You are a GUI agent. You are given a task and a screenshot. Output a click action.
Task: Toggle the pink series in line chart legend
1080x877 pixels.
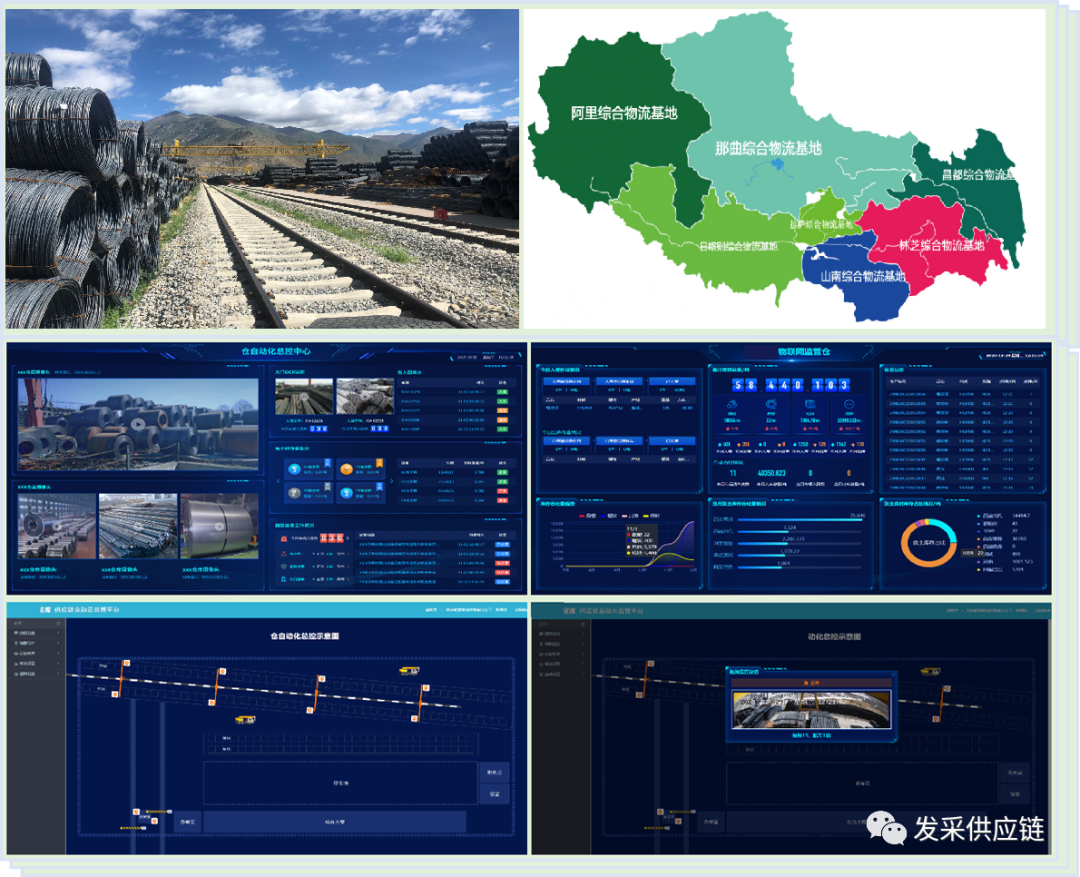[630, 515]
